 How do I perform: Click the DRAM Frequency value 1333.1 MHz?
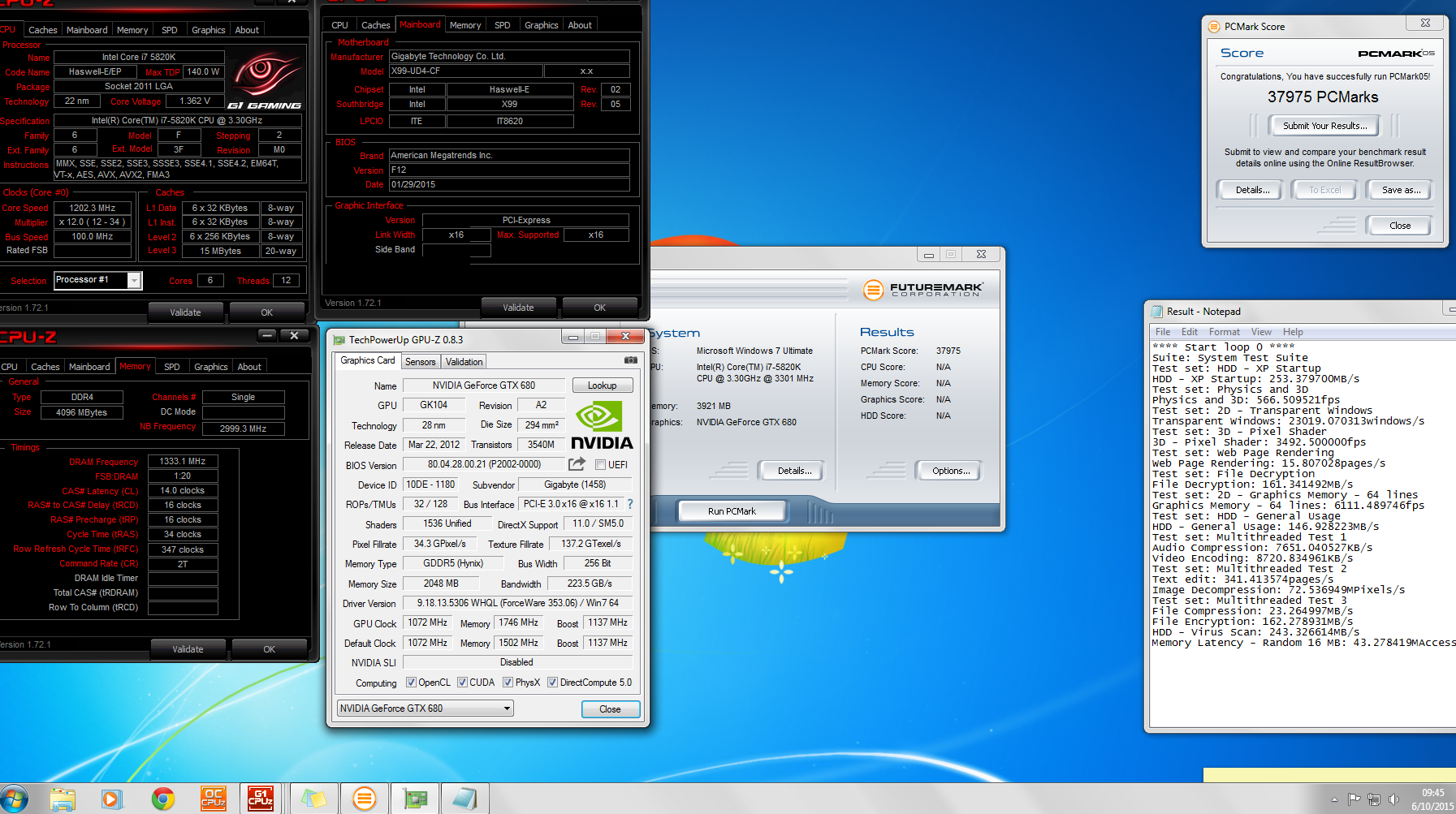pos(183,461)
